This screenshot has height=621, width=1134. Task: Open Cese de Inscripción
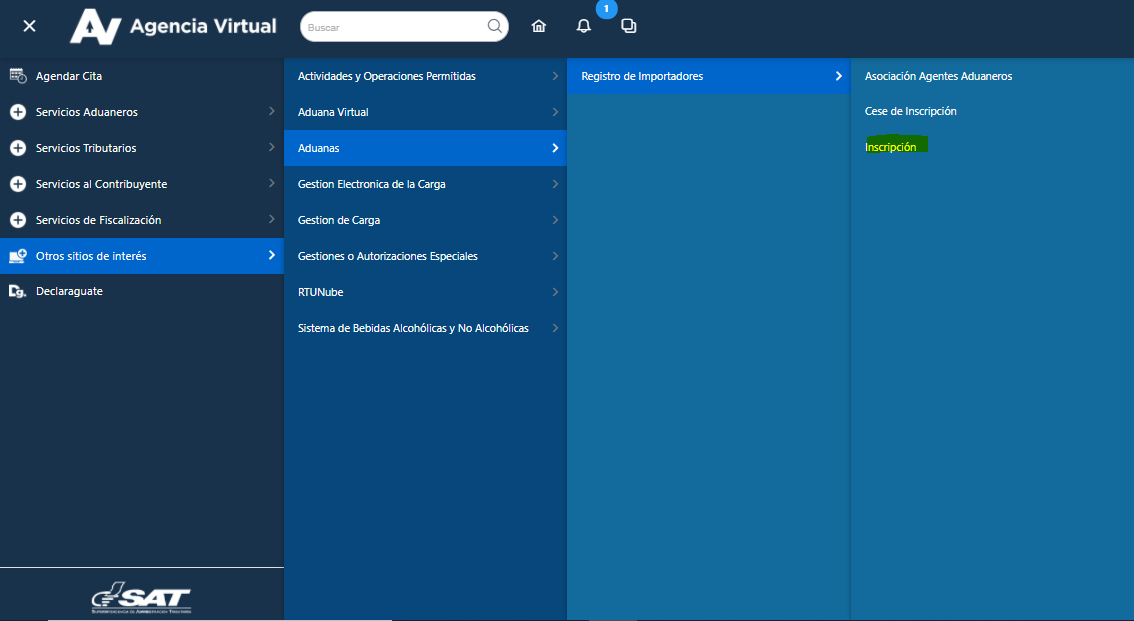[910, 111]
